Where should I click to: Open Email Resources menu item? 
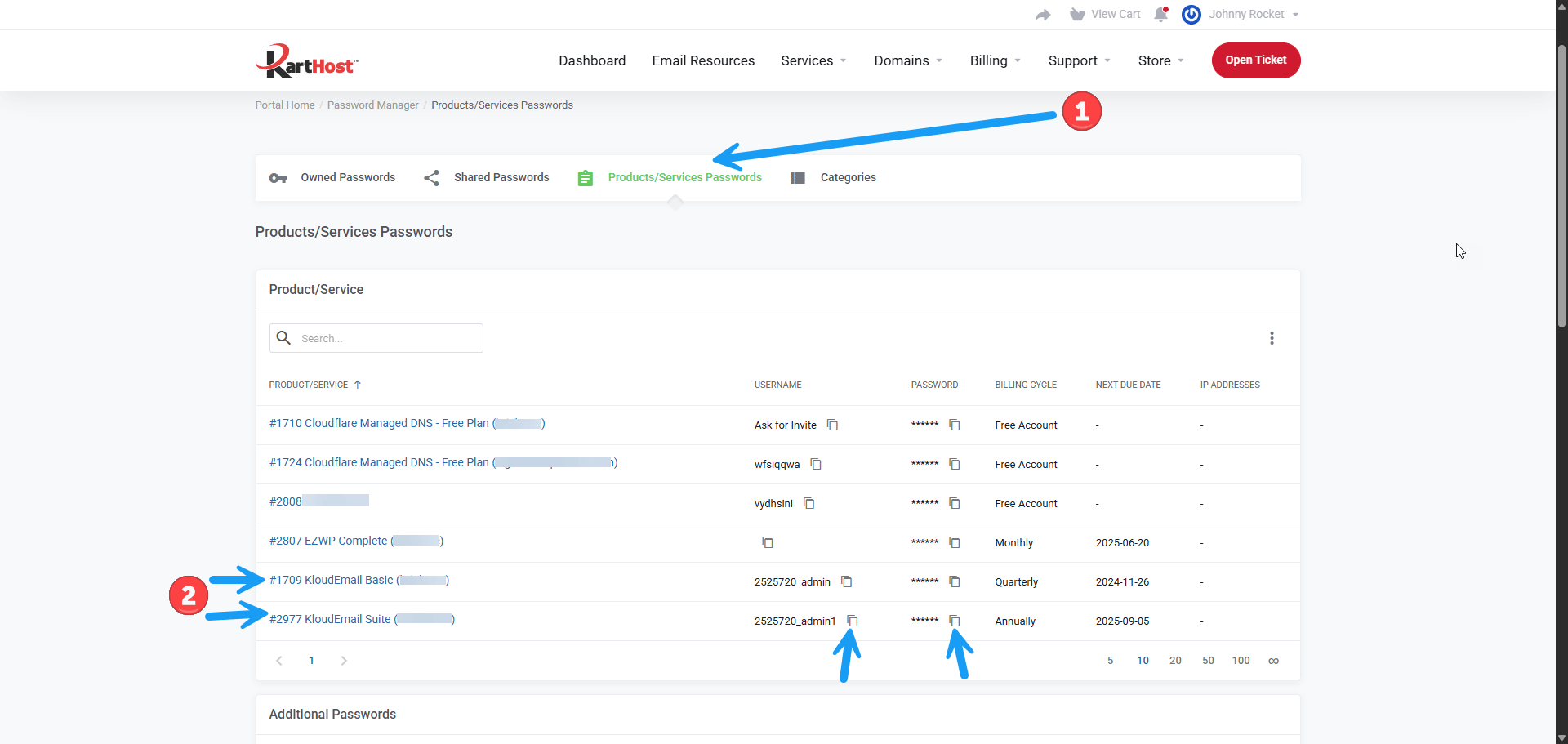click(703, 60)
